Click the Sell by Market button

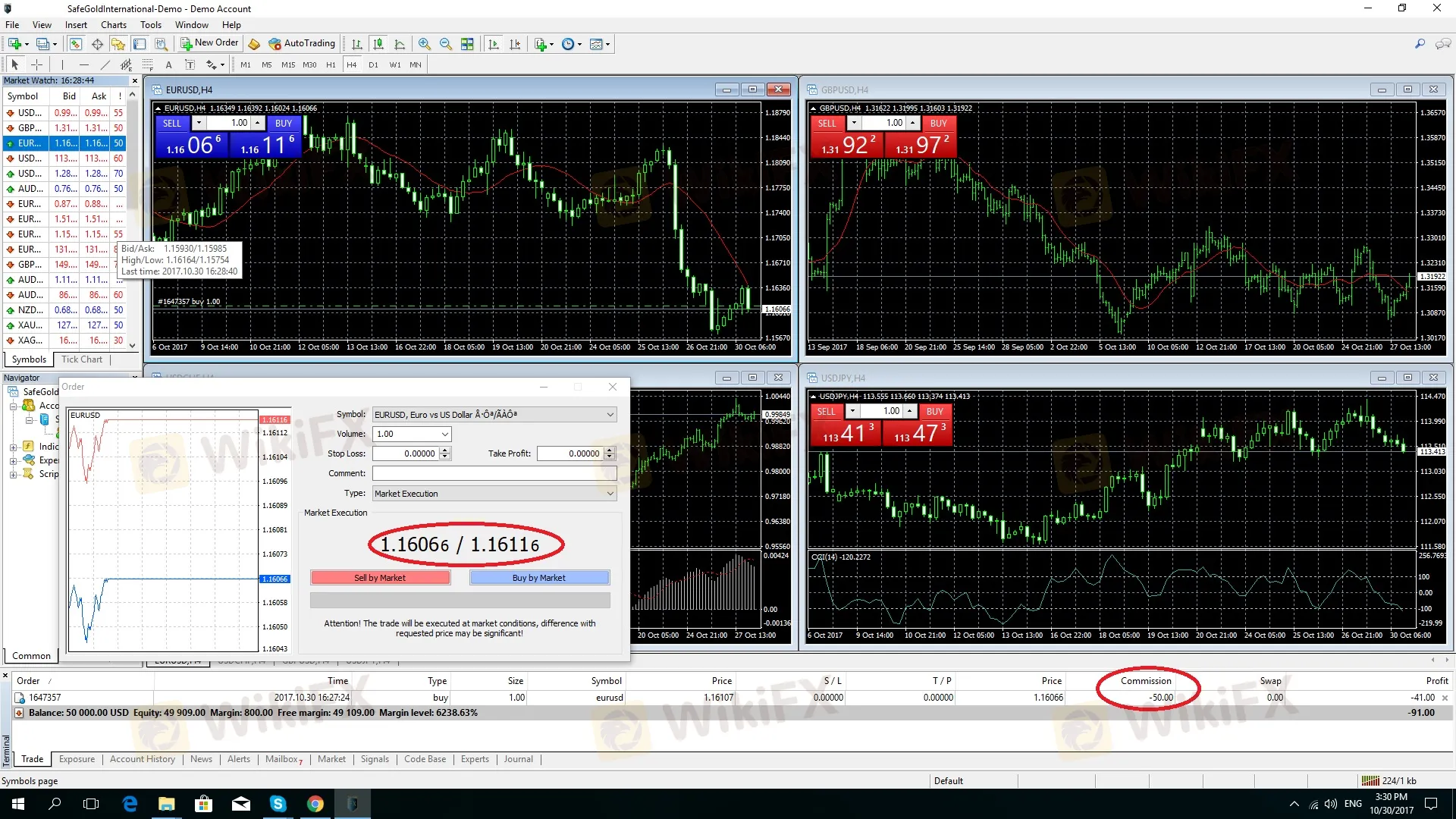[x=380, y=578]
